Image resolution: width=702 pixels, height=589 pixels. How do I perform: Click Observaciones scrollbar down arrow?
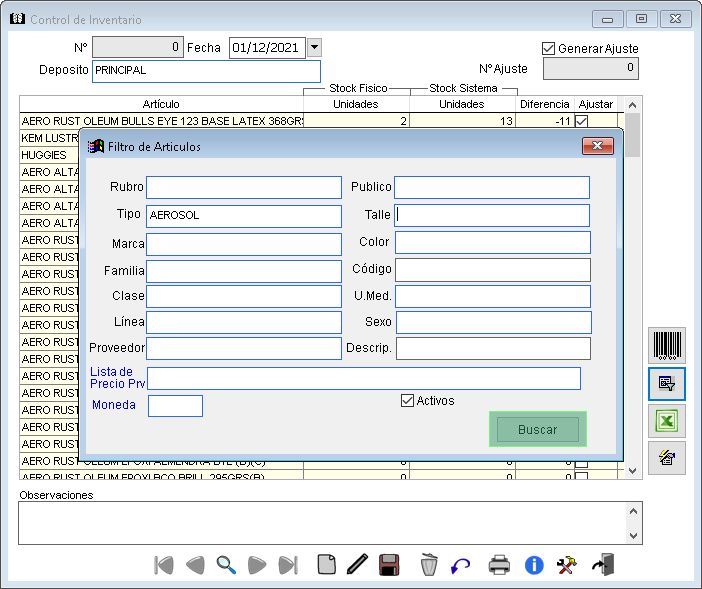(x=633, y=535)
